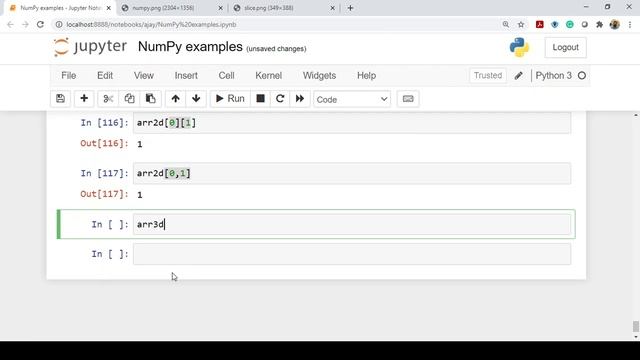Click the Trusted notebook indicator
This screenshot has width=640, height=360.
(x=488, y=76)
